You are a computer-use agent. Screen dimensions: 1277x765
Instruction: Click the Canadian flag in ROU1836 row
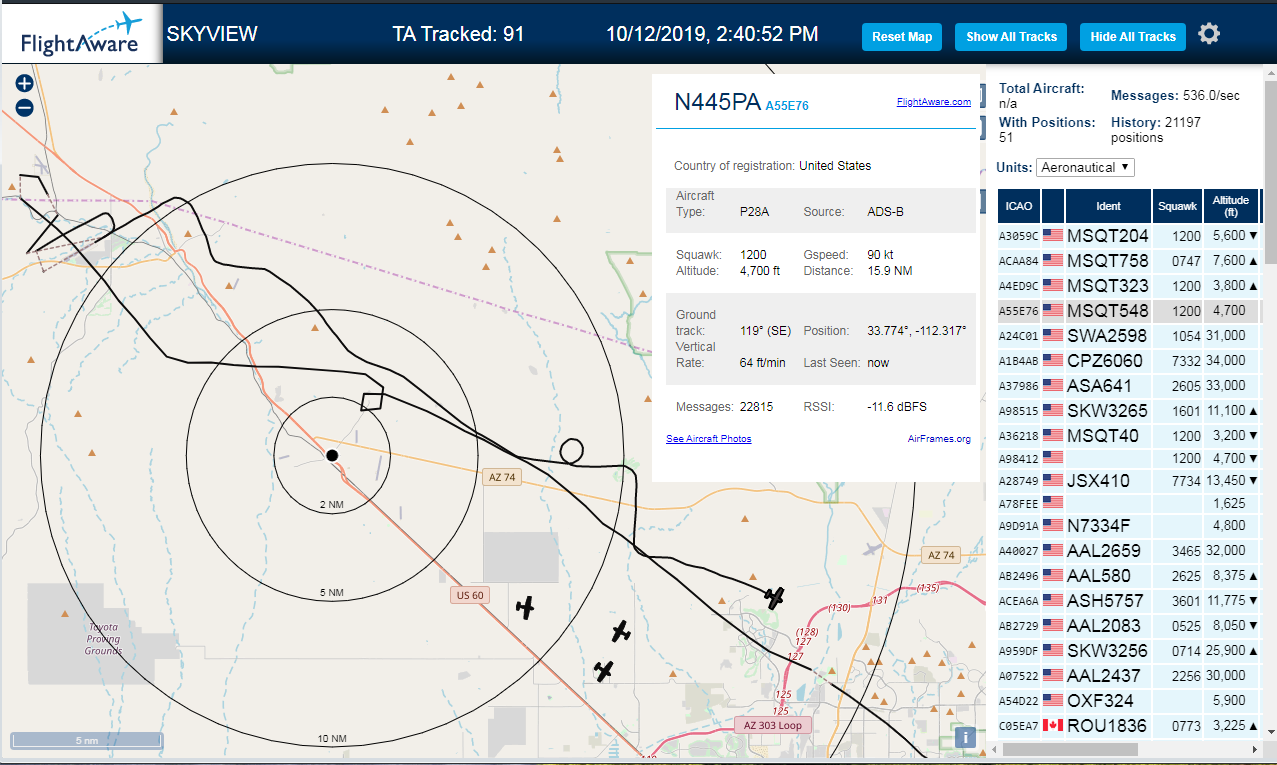click(1053, 726)
